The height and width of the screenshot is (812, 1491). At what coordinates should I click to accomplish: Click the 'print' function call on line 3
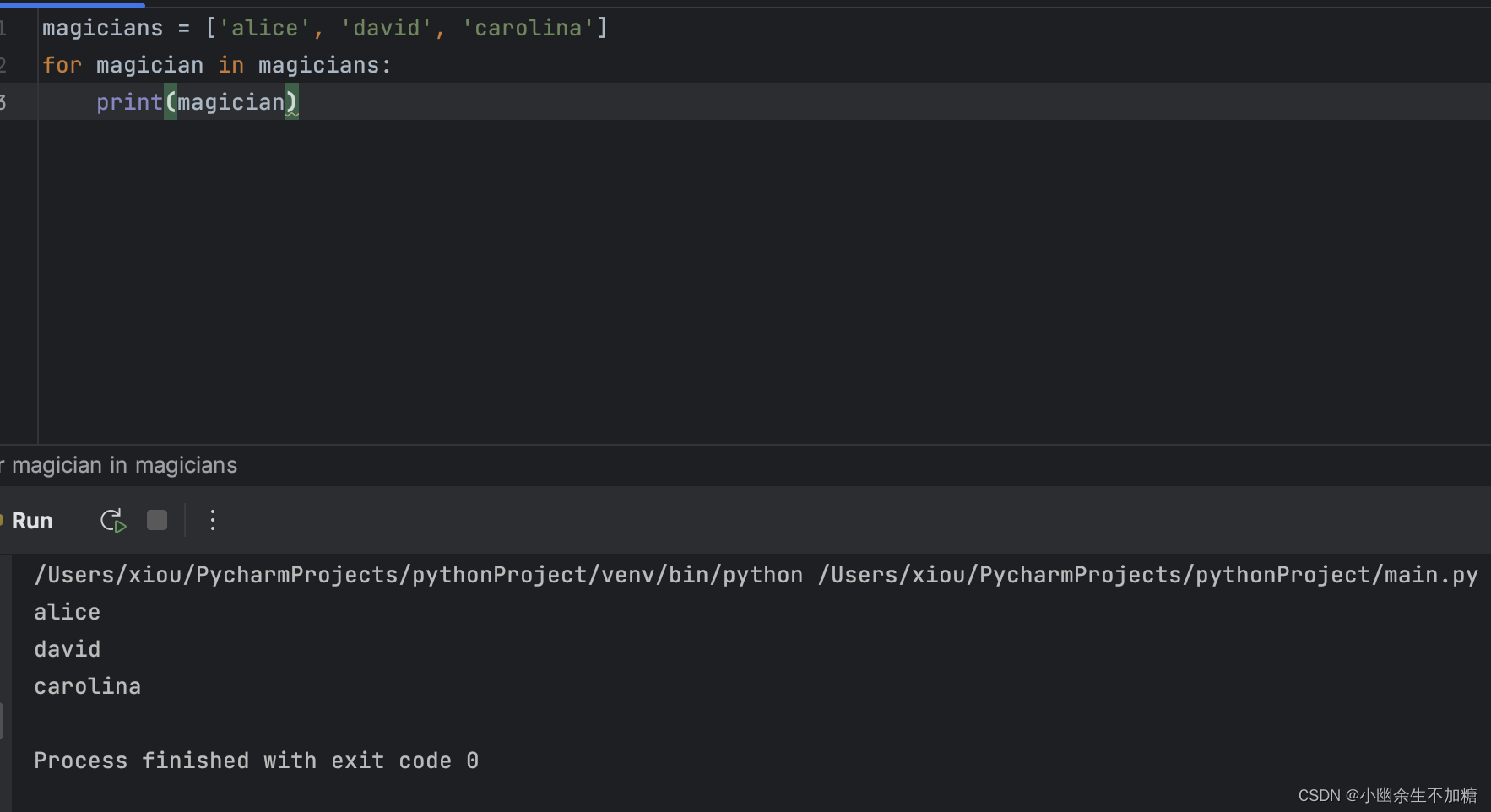[x=129, y=102]
